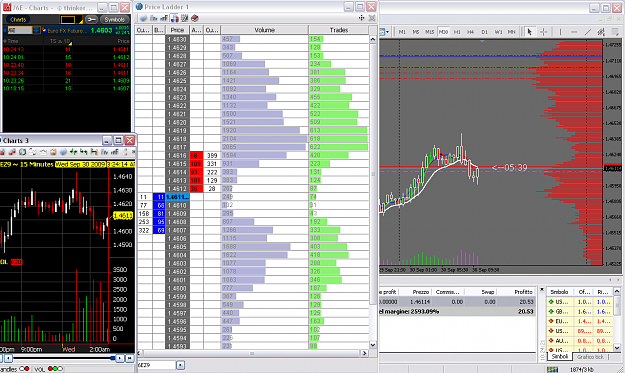This screenshot has height=373, width=625.
Task: Select the EU... symbol row in Market Watch
Action: [x=580, y=321]
